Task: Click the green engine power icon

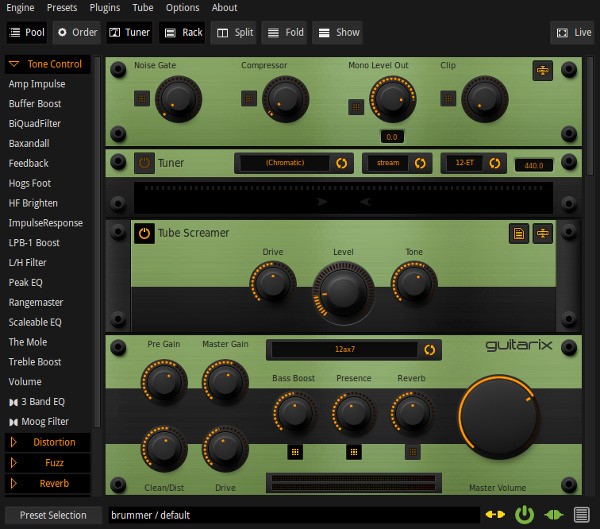Action: point(524,515)
